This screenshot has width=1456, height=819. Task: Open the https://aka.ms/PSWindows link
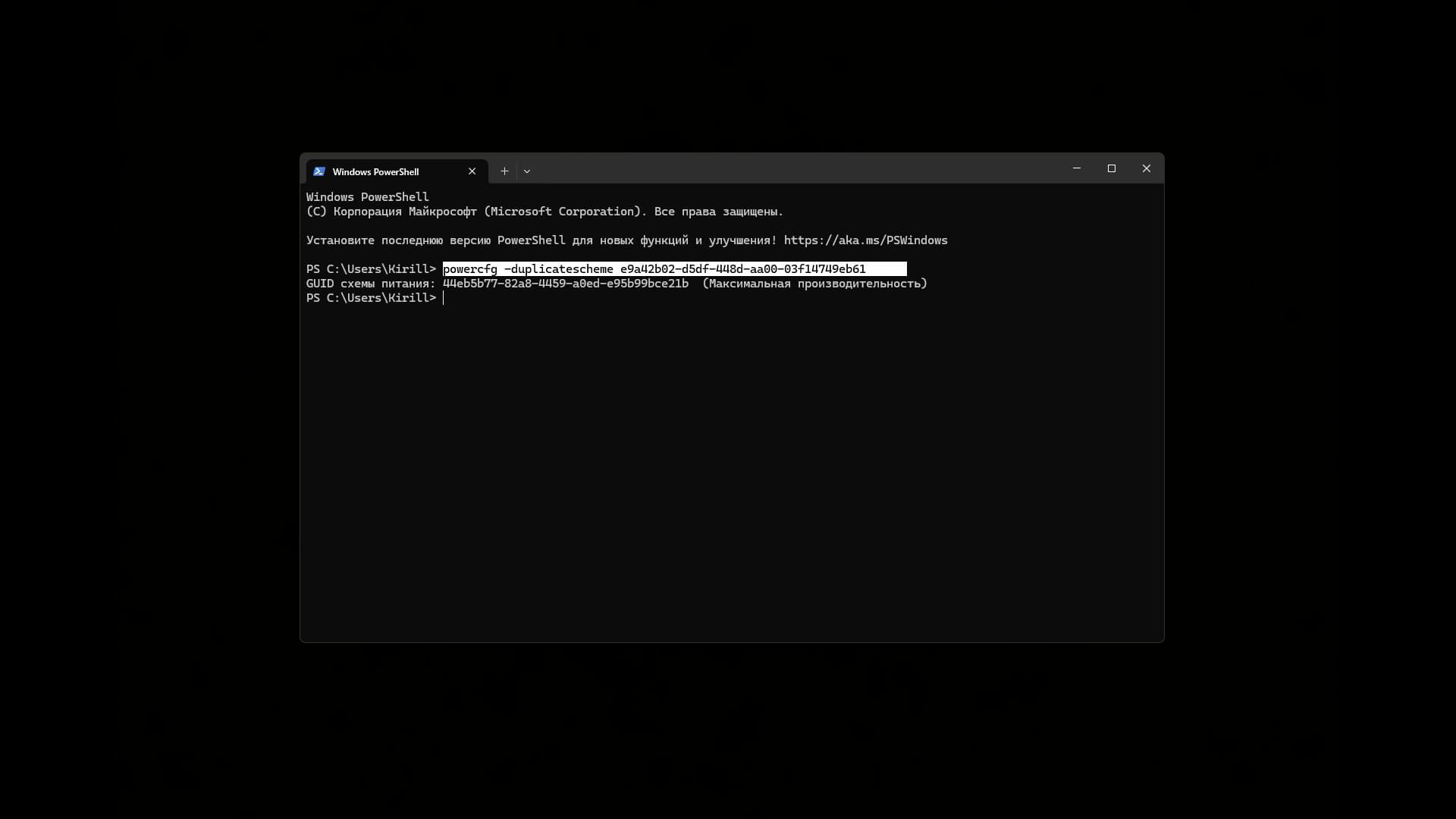click(x=866, y=240)
